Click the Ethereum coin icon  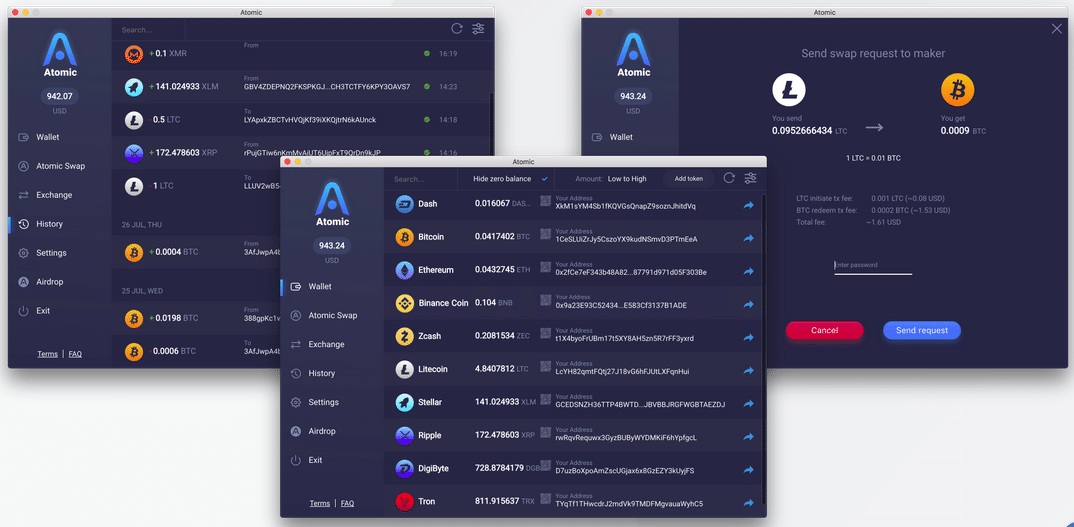click(x=405, y=270)
